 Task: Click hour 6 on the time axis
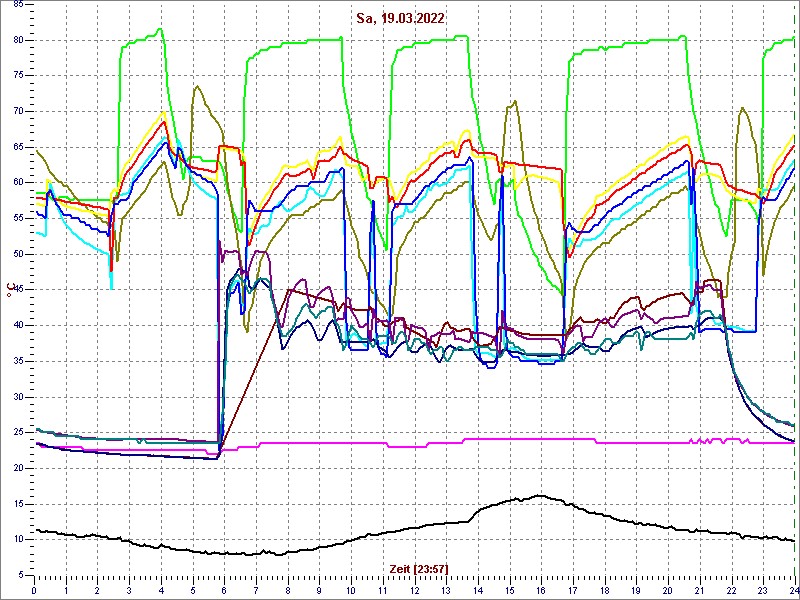pos(224,589)
